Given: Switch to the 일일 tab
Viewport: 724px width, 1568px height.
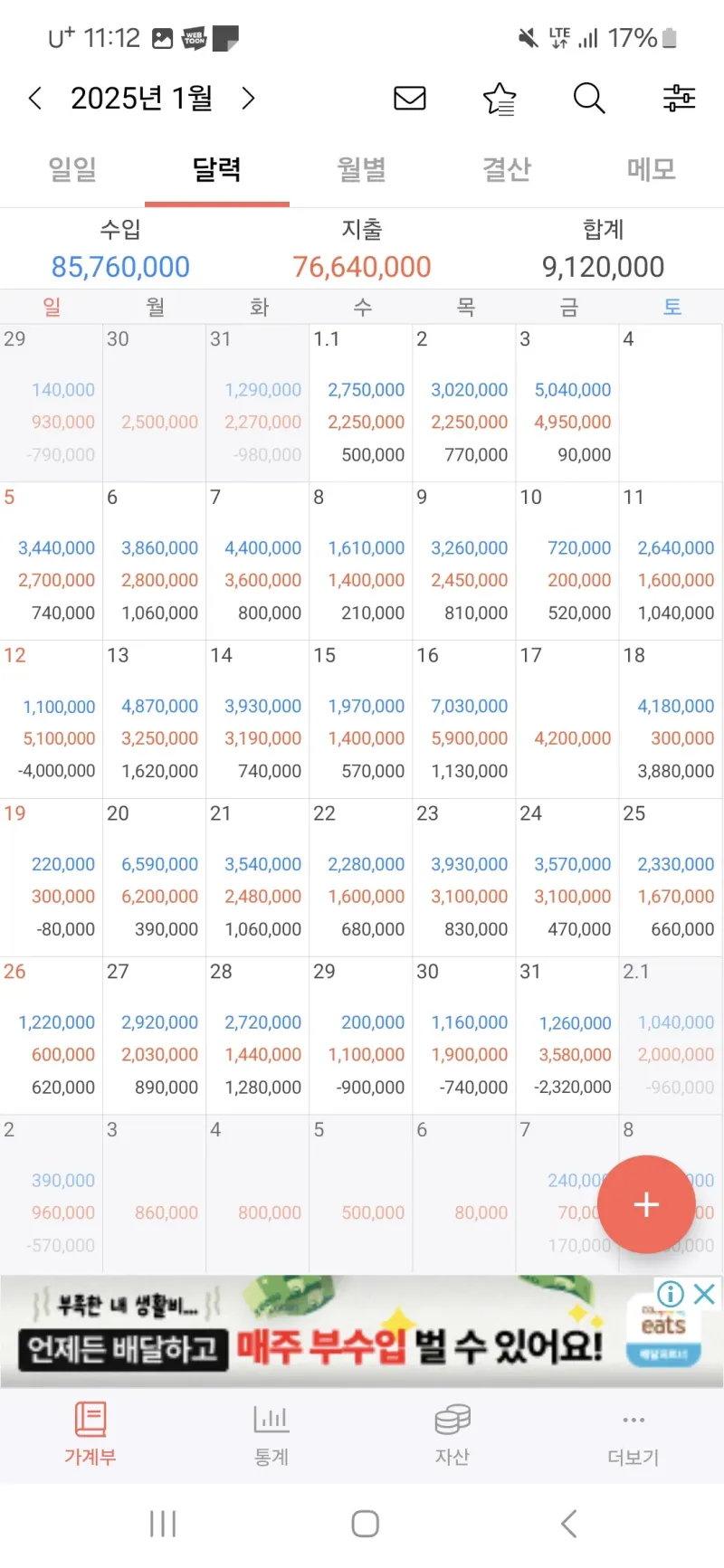Looking at the screenshot, I should [x=72, y=168].
